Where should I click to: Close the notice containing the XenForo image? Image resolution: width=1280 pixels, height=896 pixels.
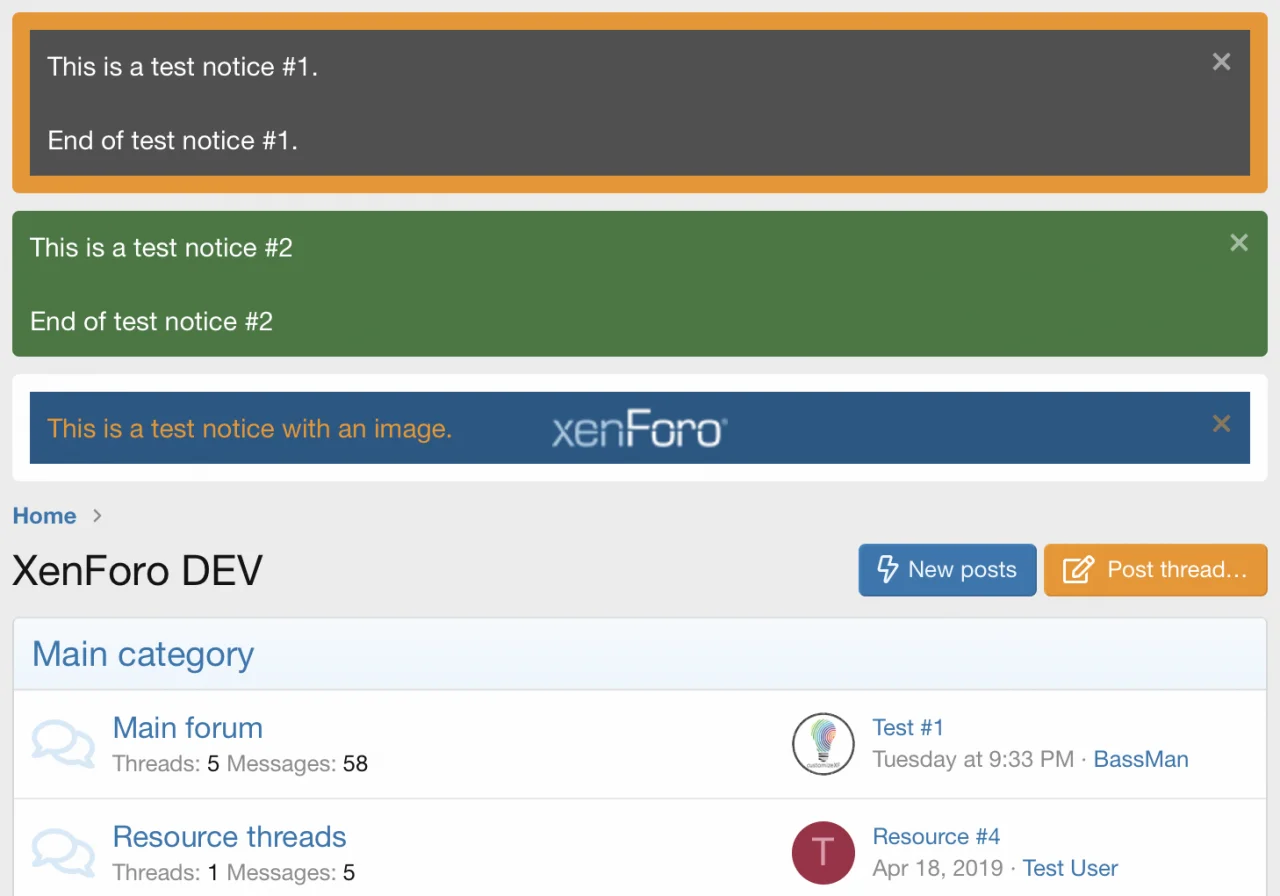pos(1221,423)
